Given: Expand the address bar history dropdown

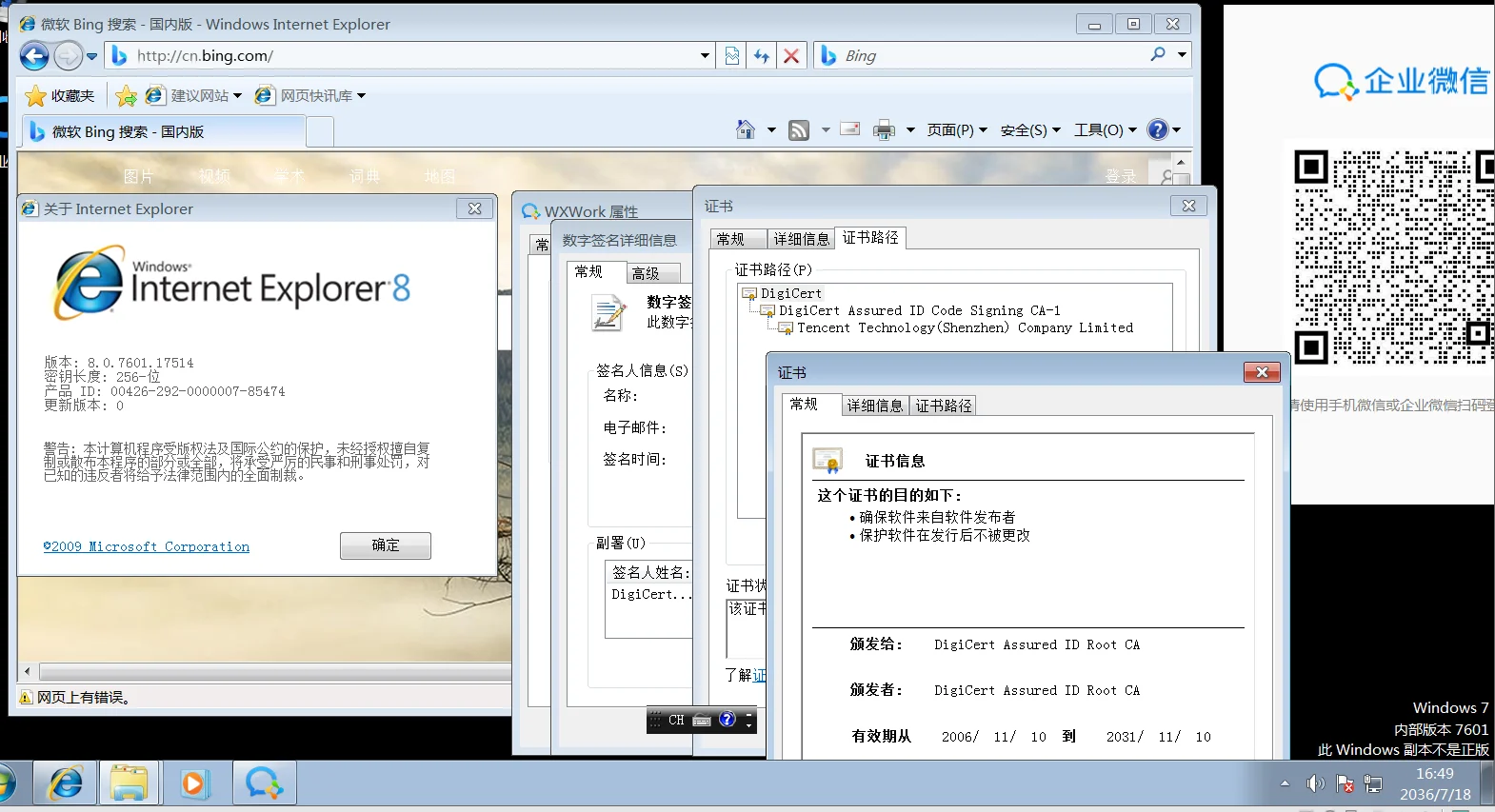Looking at the screenshot, I should 705,56.
